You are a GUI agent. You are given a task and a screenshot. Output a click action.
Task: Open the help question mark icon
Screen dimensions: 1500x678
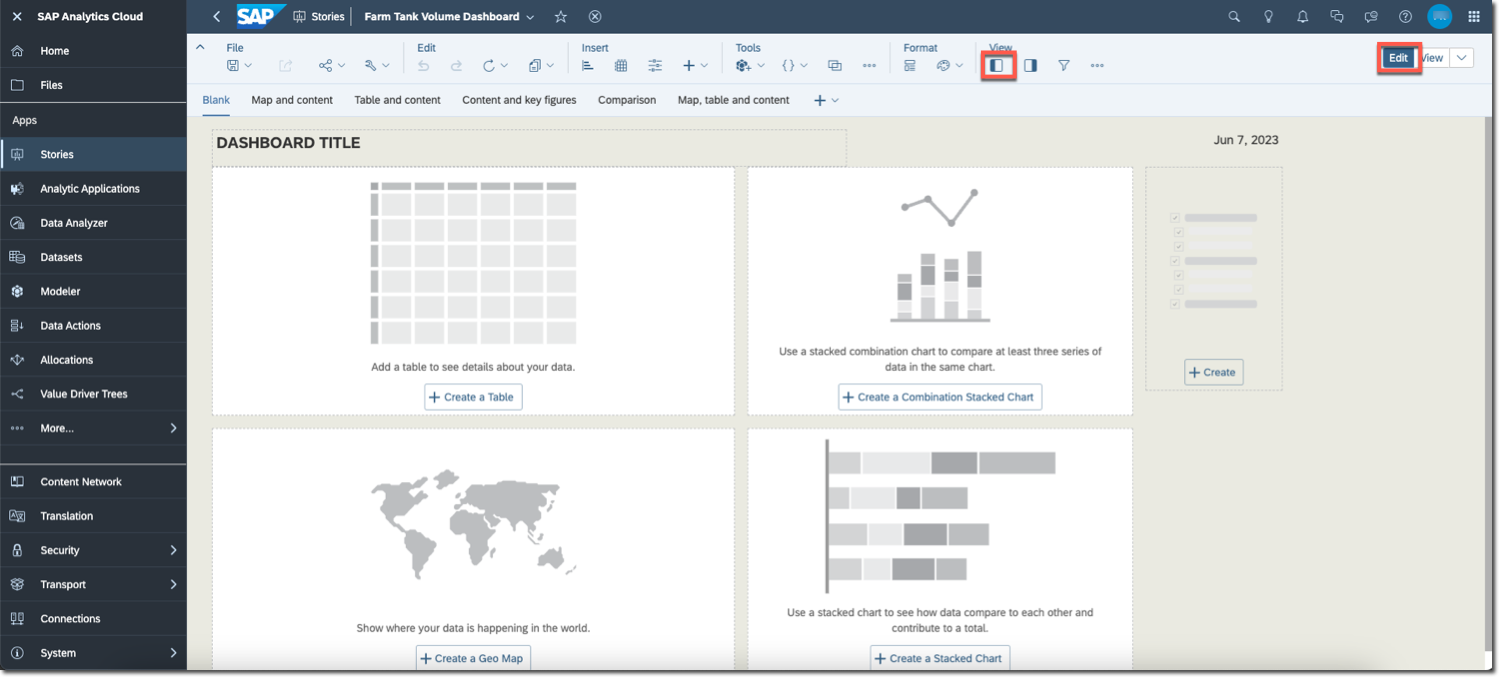pyautogui.click(x=1405, y=17)
